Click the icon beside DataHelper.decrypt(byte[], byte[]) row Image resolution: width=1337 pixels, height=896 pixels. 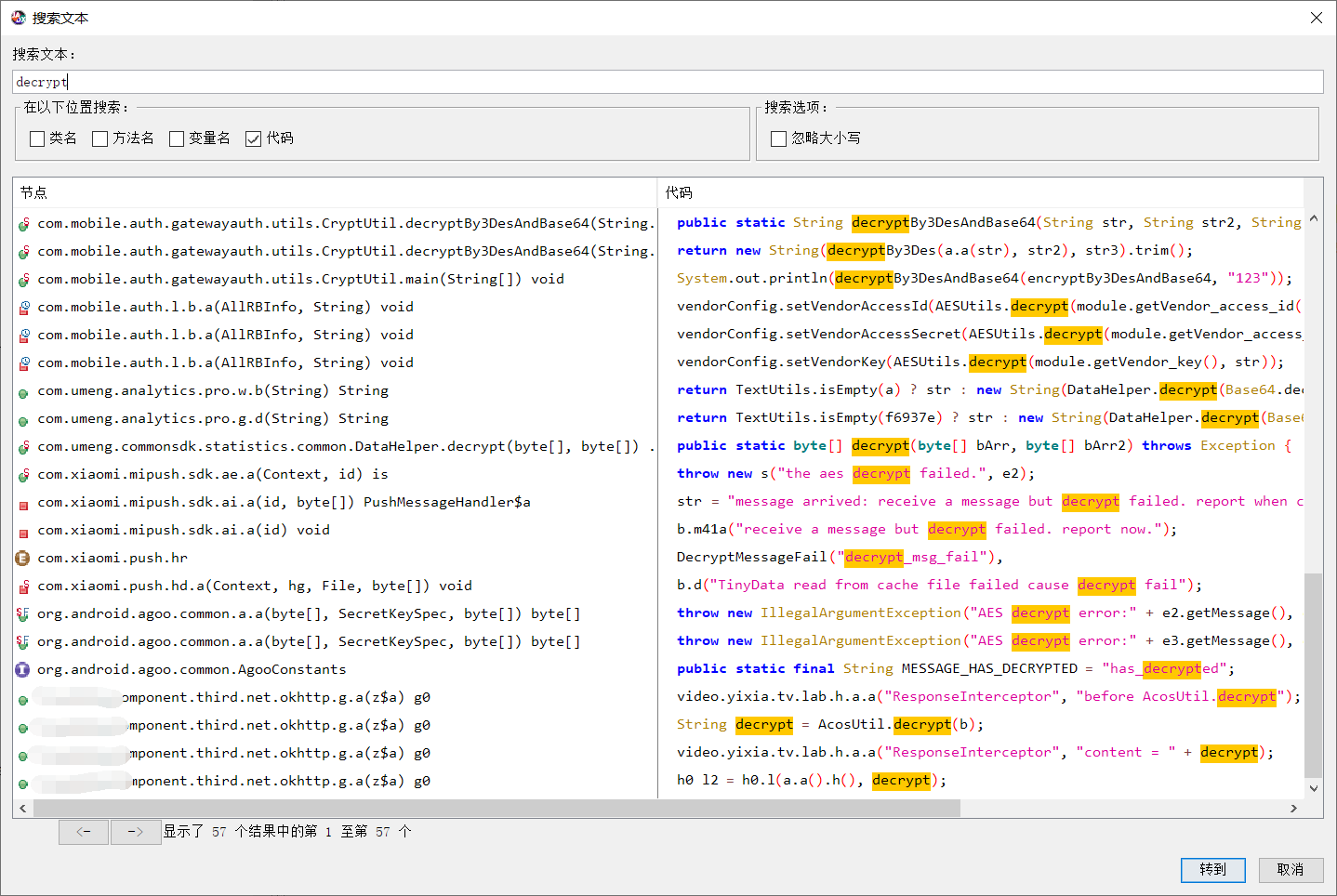pos(23,446)
